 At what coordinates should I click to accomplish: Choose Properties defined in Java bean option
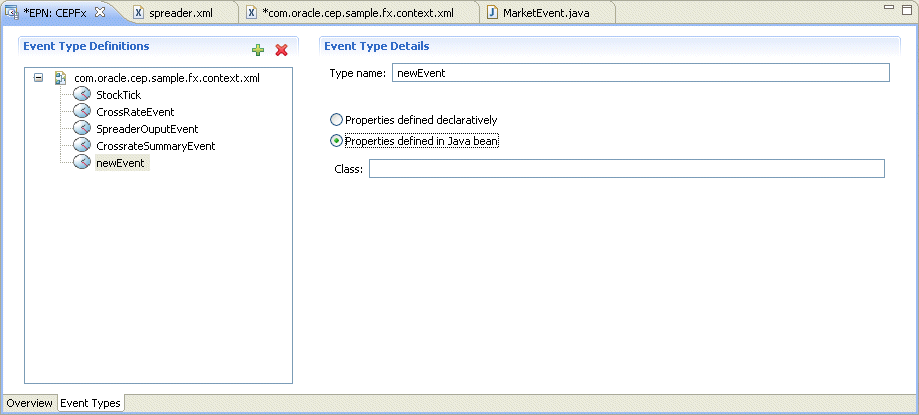pos(415,141)
